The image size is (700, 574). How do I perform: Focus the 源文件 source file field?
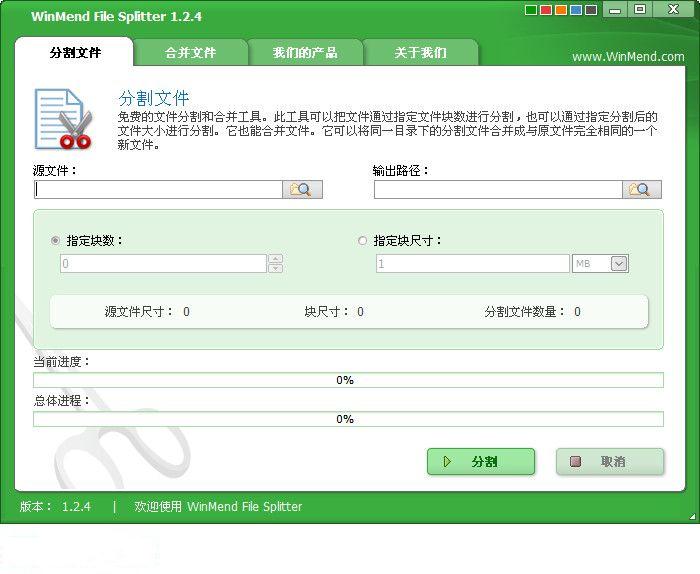(158, 190)
